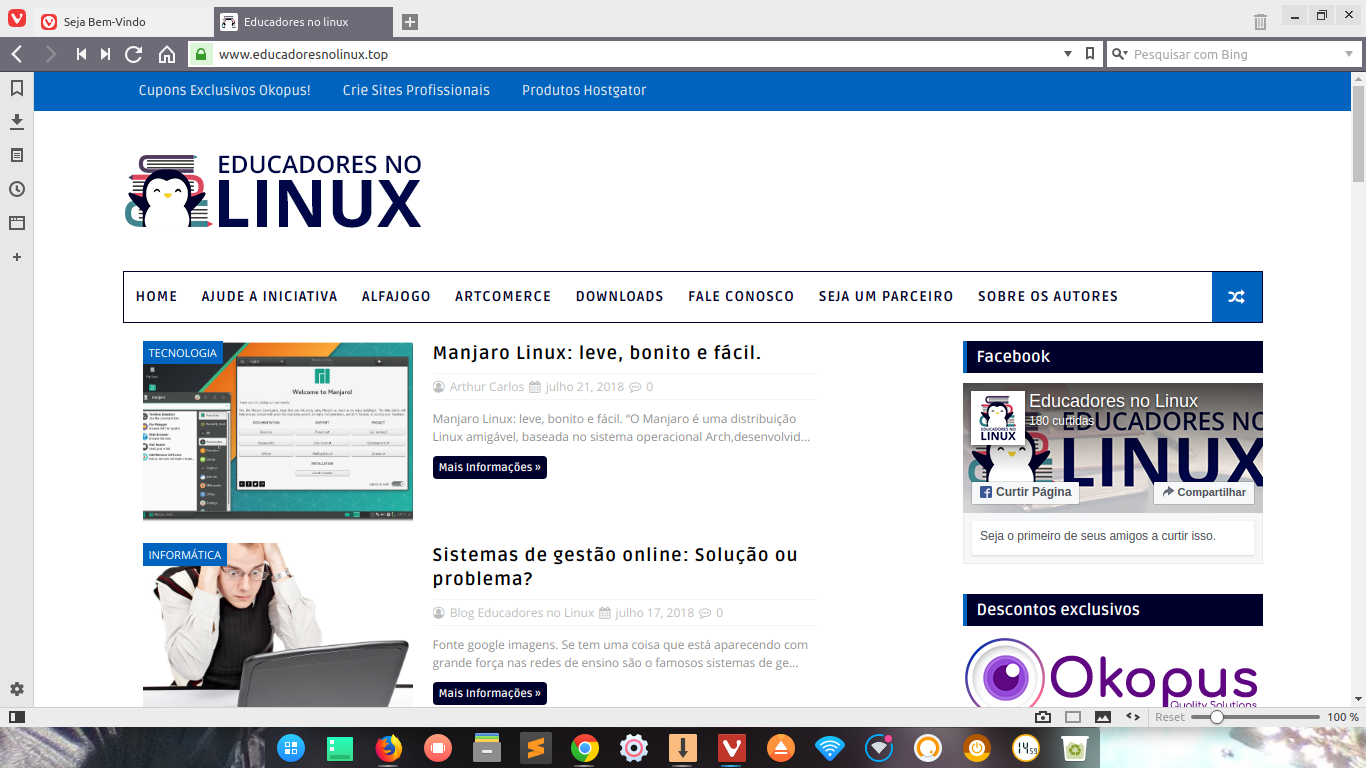This screenshot has height=768, width=1366.
Task: Toggle image loading in the status bar
Action: [1103, 717]
